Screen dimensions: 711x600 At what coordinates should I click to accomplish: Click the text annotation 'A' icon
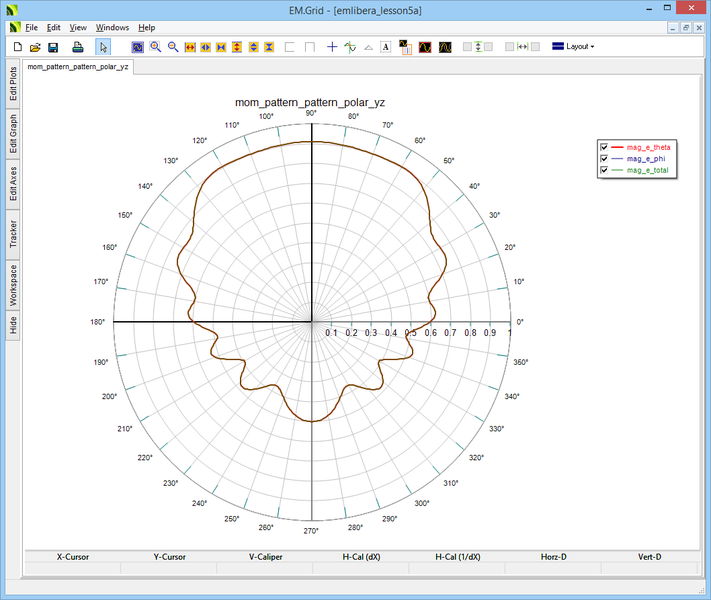[x=385, y=47]
